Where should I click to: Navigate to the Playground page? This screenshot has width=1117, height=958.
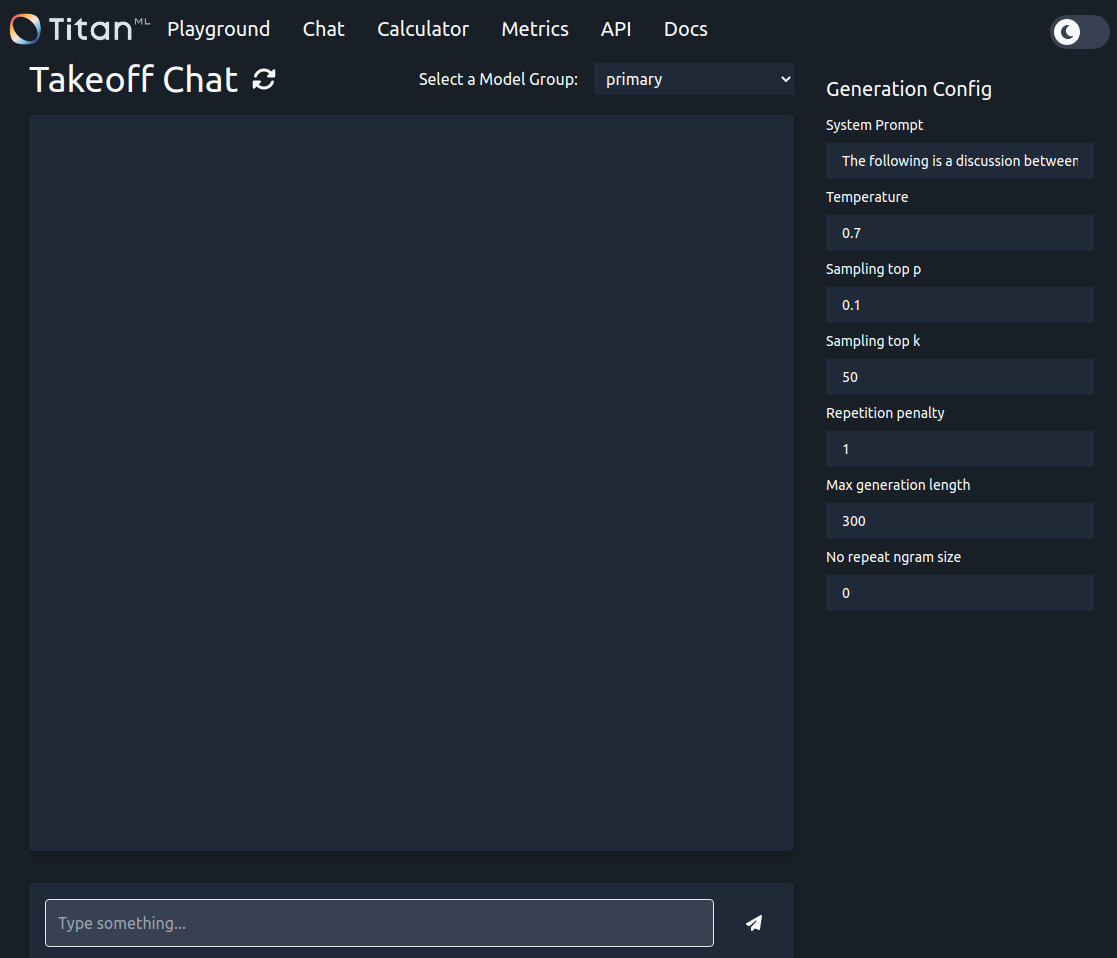(x=218, y=29)
